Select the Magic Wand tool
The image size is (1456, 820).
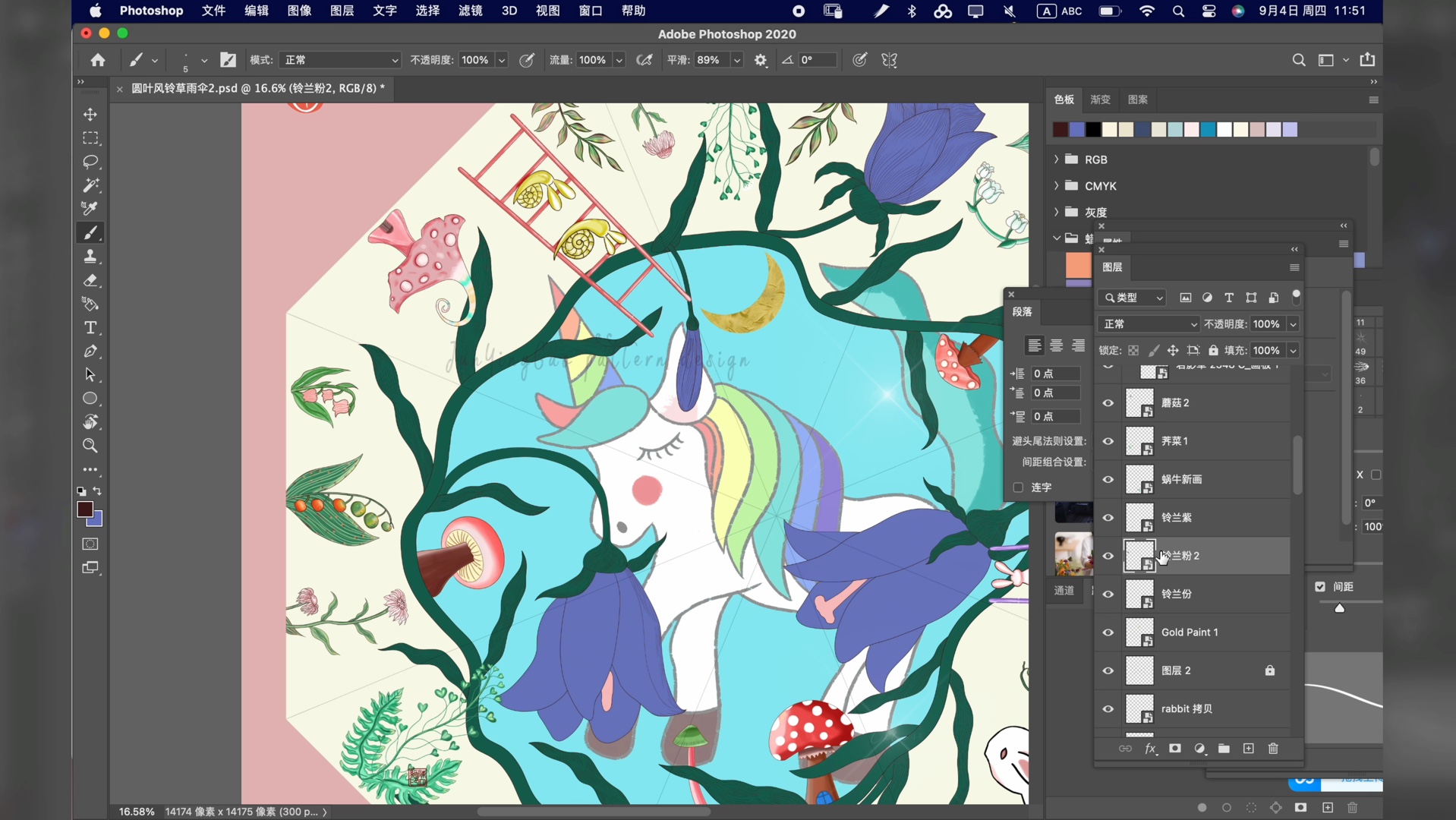click(x=90, y=185)
